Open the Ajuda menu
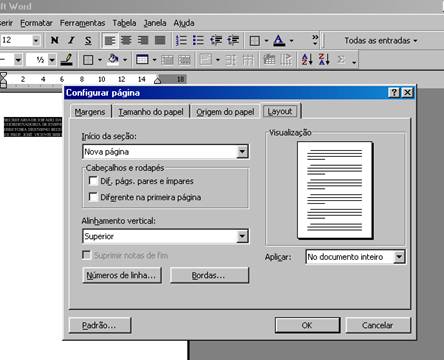Viewport: 444px width, 360px height. pyautogui.click(x=184, y=23)
